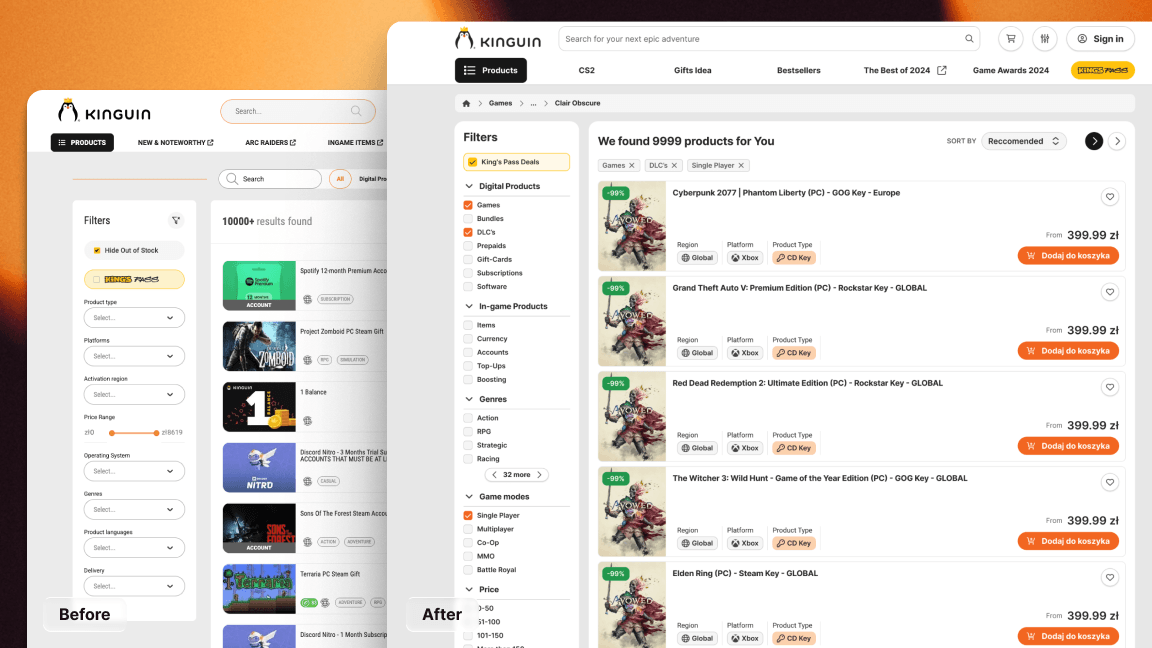The width and height of the screenshot is (1152, 648).
Task: Enable the Bundles filter checkbox
Action: pyautogui.click(x=468, y=218)
